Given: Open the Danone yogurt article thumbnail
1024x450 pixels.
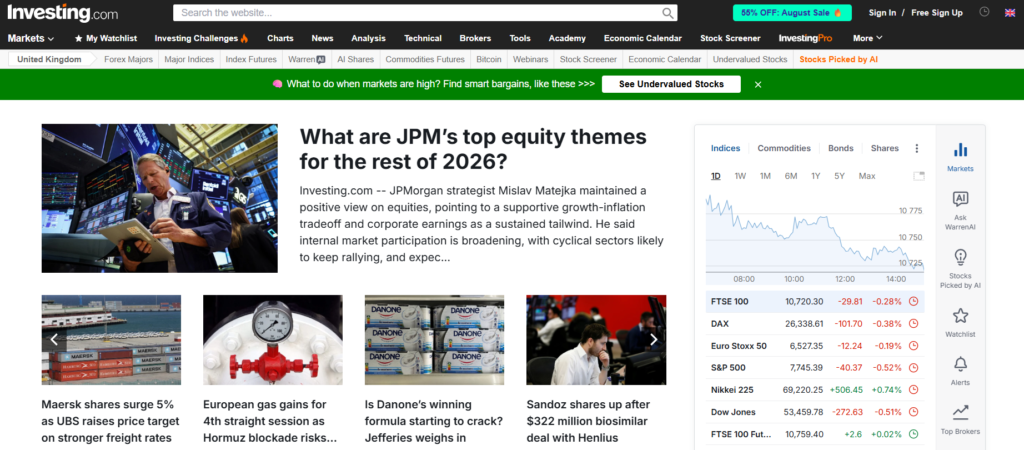Looking at the screenshot, I should coord(434,340).
